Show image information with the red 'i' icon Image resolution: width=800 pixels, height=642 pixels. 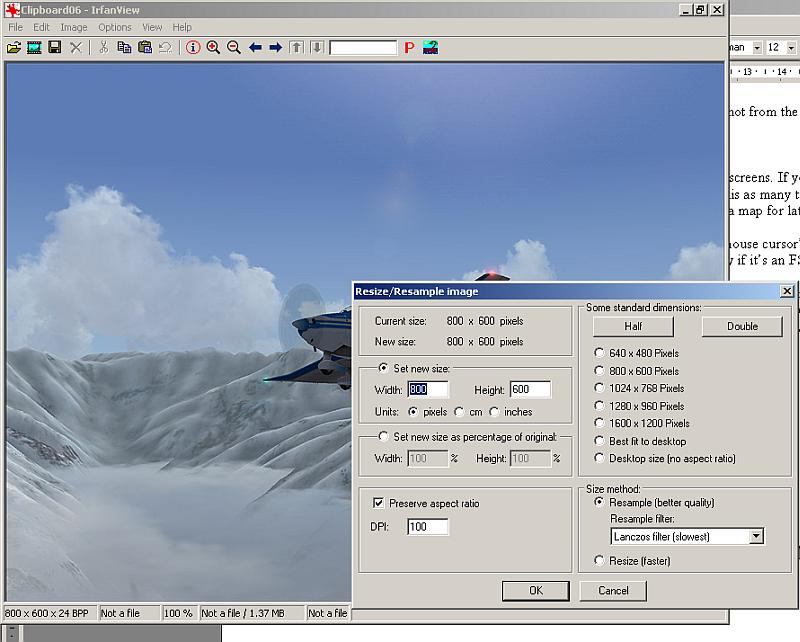tap(193, 47)
